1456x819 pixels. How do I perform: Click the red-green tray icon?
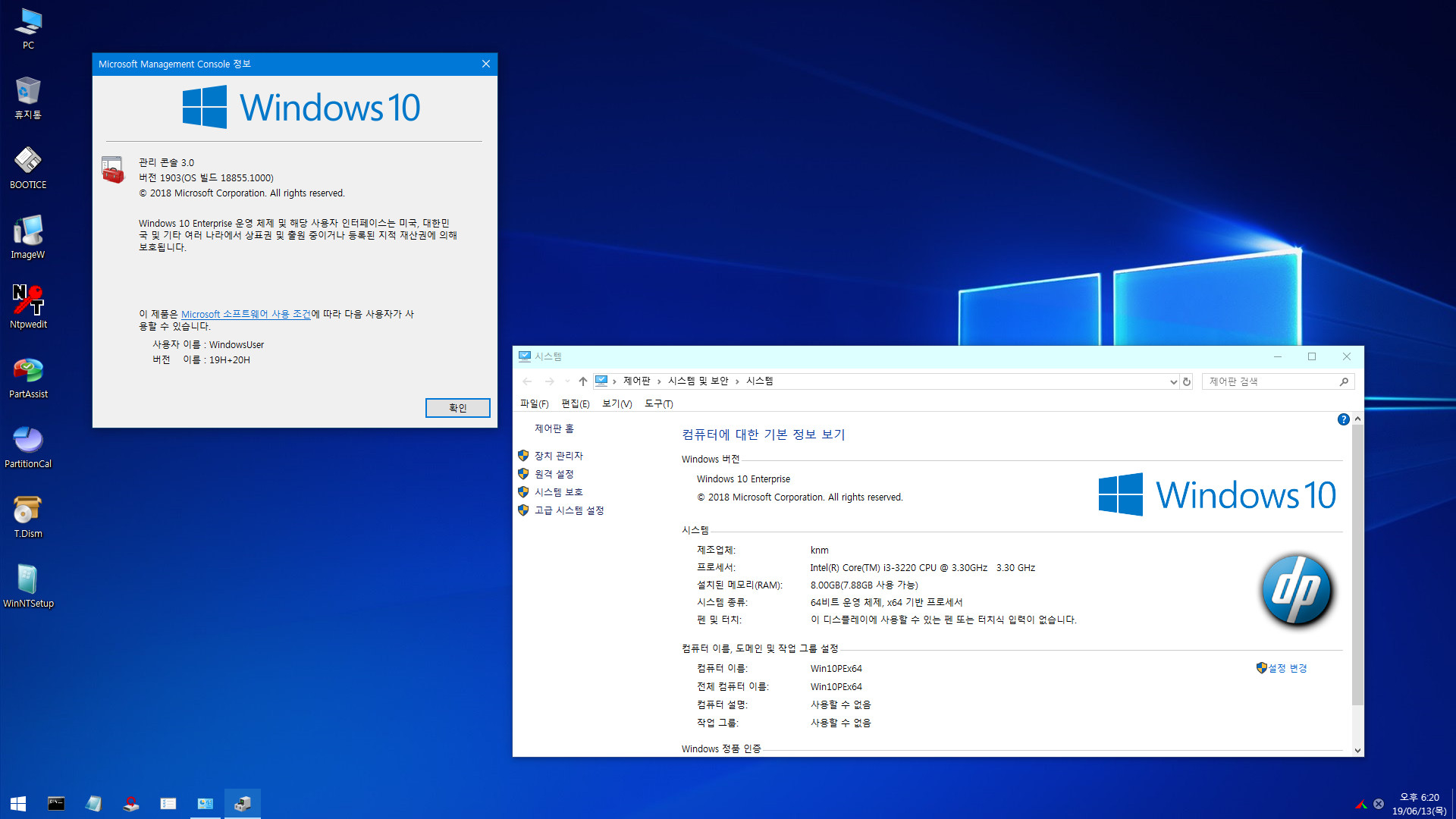(x=1361, y=804)
